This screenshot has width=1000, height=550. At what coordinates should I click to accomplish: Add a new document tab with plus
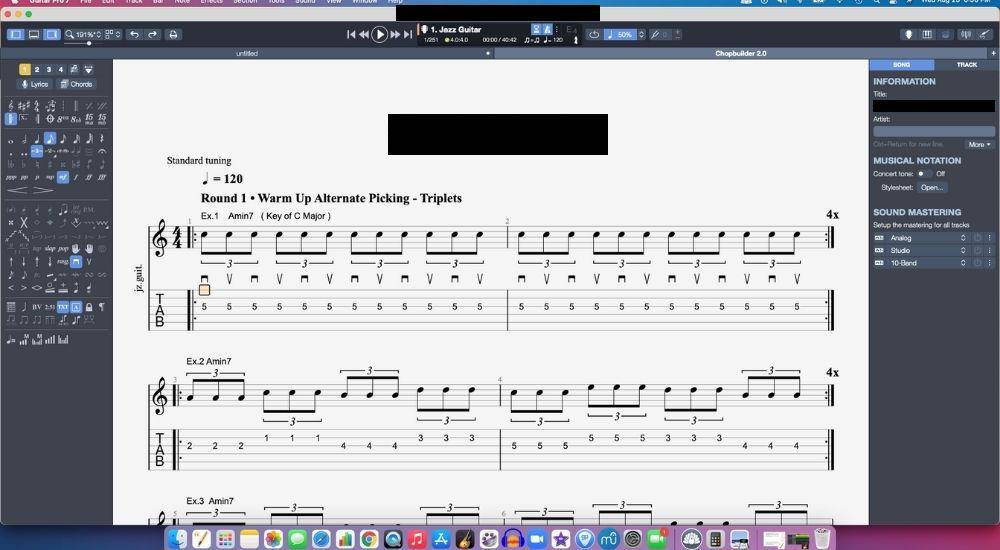[x=994, y=54]
